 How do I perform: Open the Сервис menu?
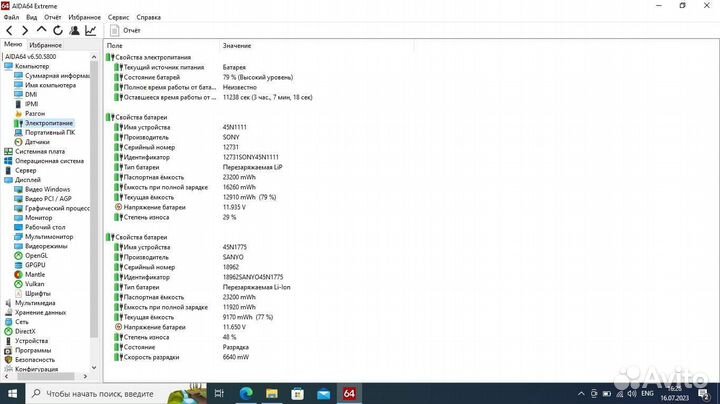pos(118,17)
